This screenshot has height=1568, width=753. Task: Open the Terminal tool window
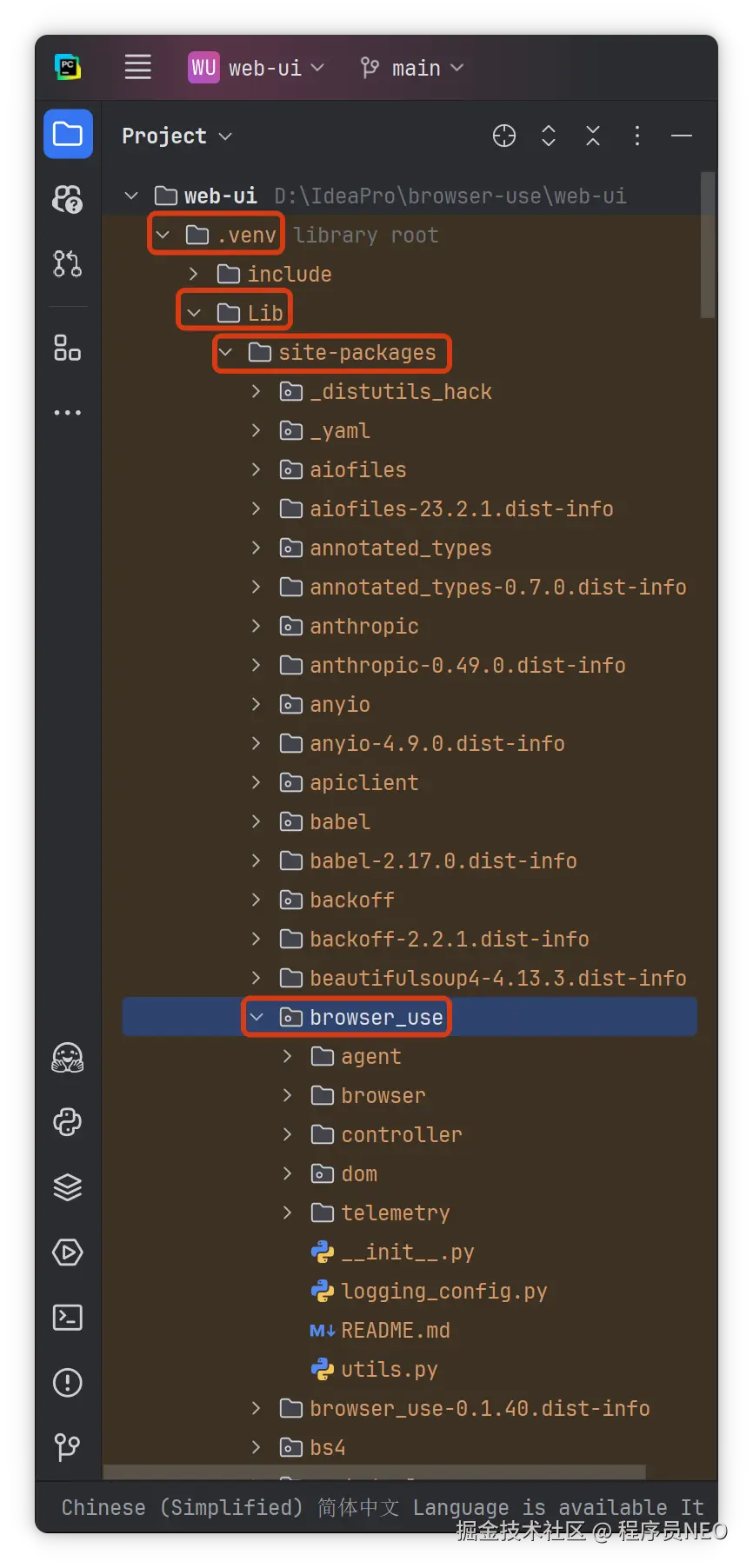coord(68,1318)
